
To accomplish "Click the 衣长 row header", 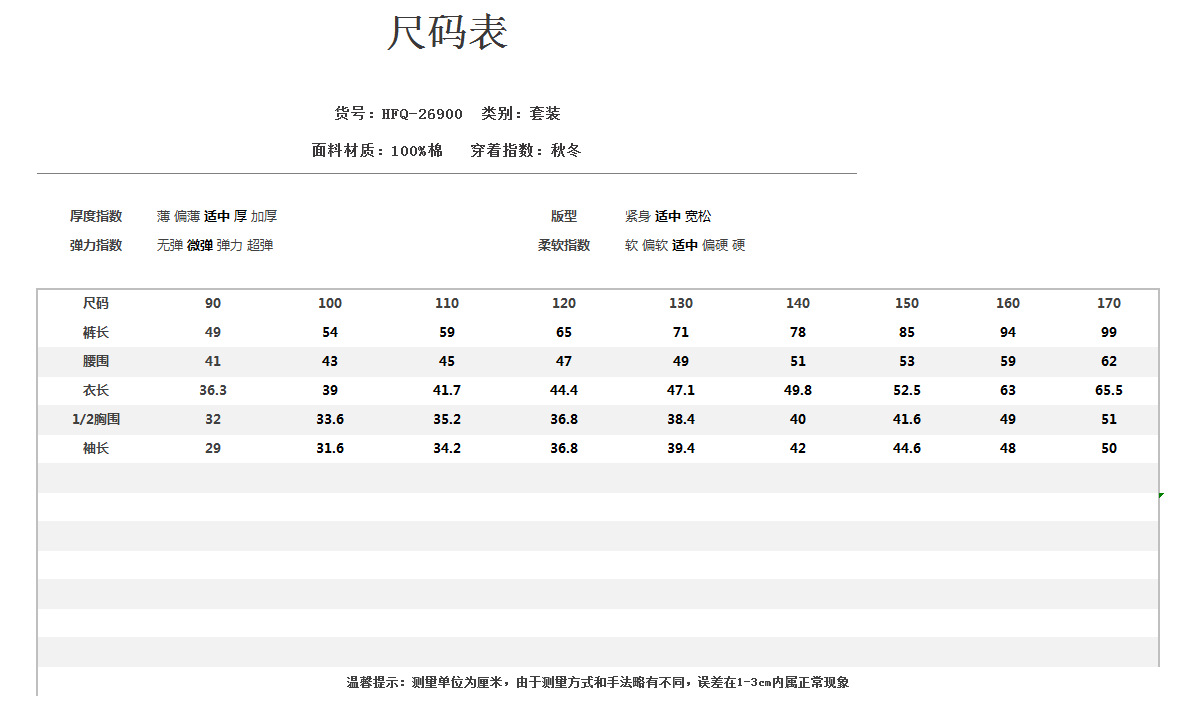I will click(x=96, y=390).
